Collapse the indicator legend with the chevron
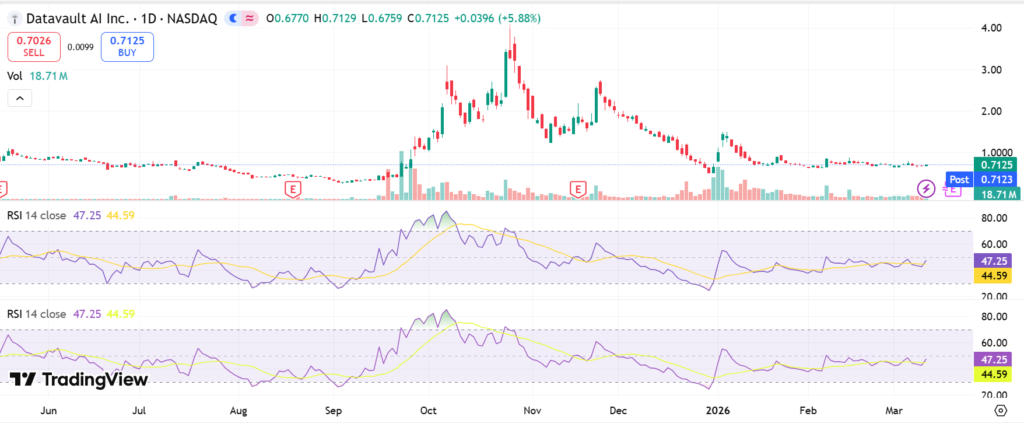 coord(19,98)
